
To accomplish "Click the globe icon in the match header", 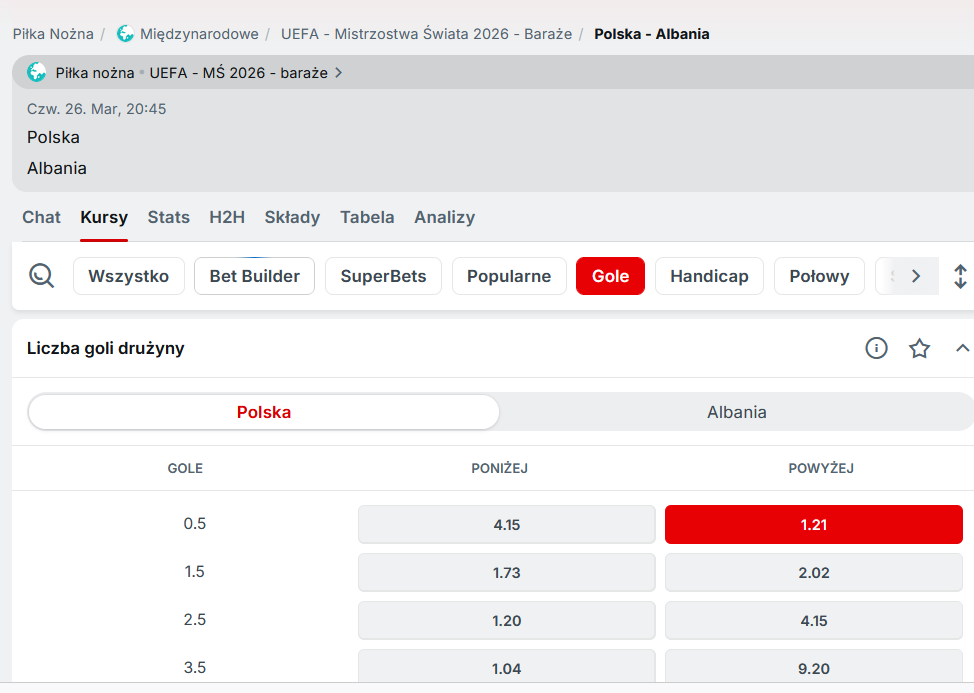I will pyautogui.click(x=37, y=72).
